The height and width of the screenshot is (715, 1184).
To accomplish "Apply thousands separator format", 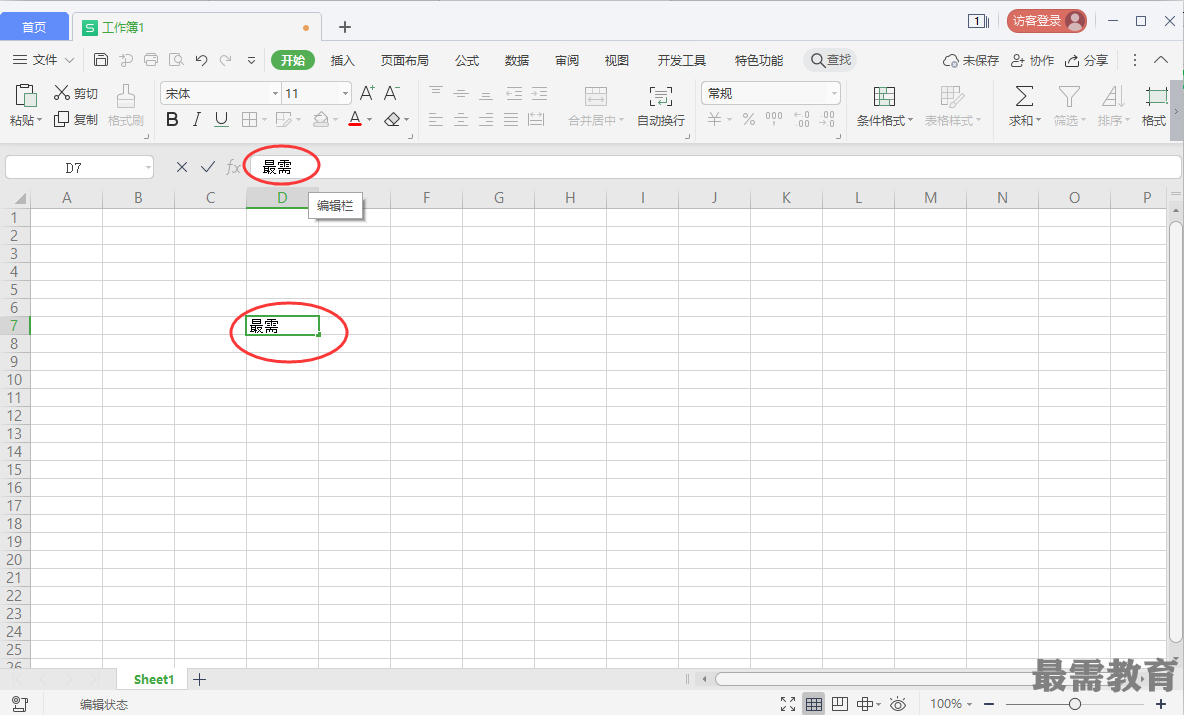I will pos(774,119).
